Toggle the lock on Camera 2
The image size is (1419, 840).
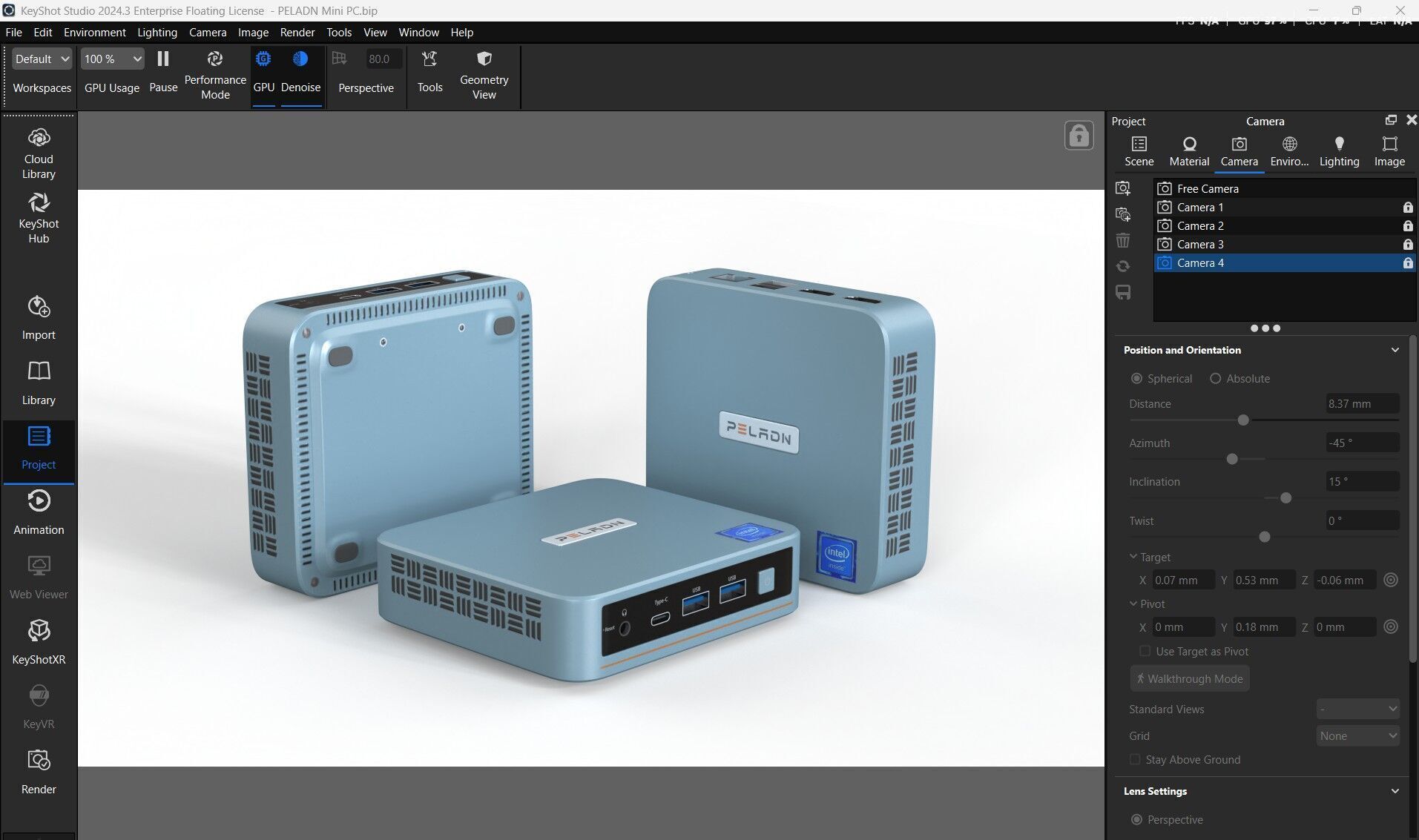[x=1407, y=226]
